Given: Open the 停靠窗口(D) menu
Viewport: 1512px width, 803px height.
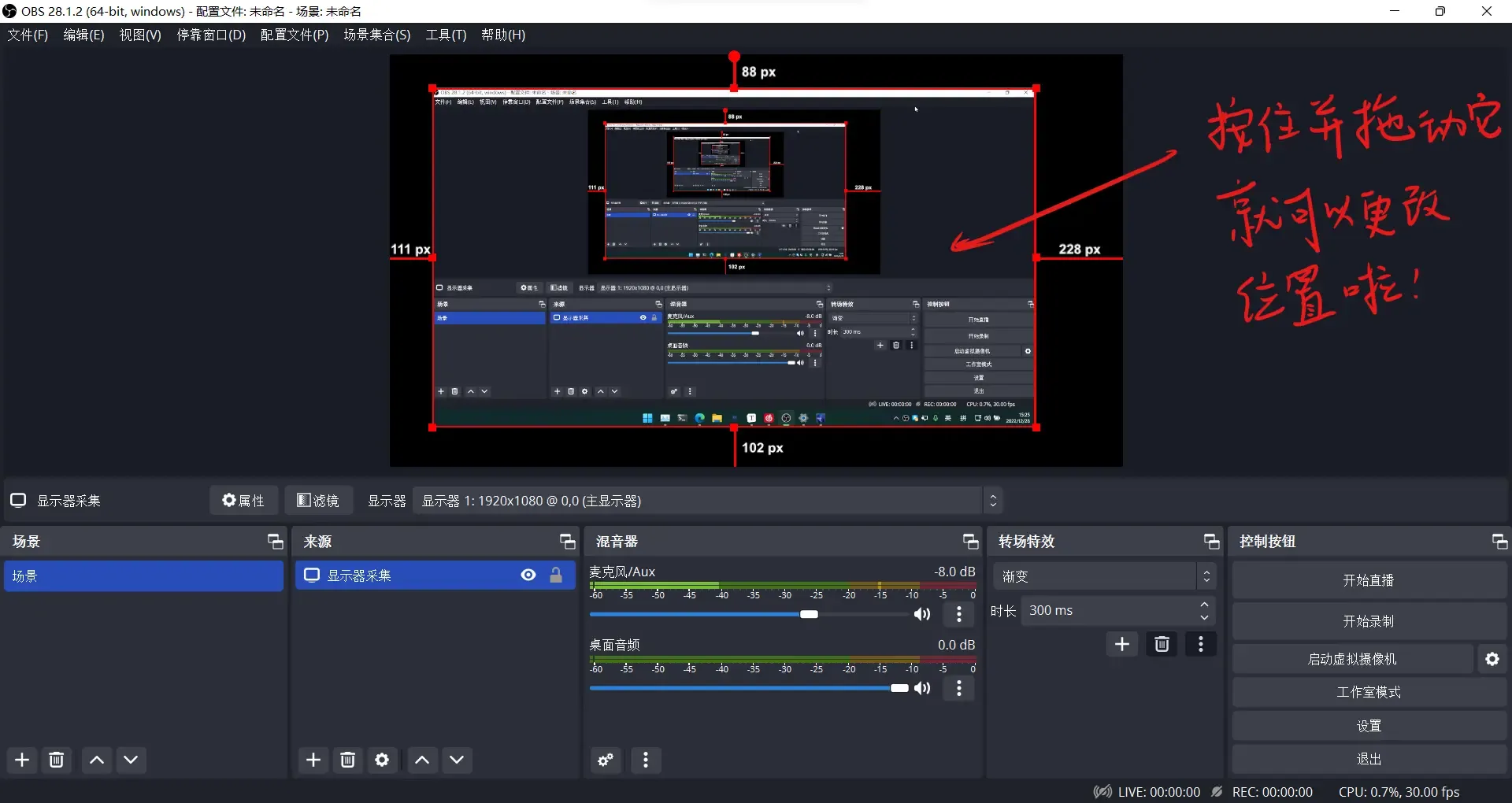Looking at the screenshot, I should point(211,35).
